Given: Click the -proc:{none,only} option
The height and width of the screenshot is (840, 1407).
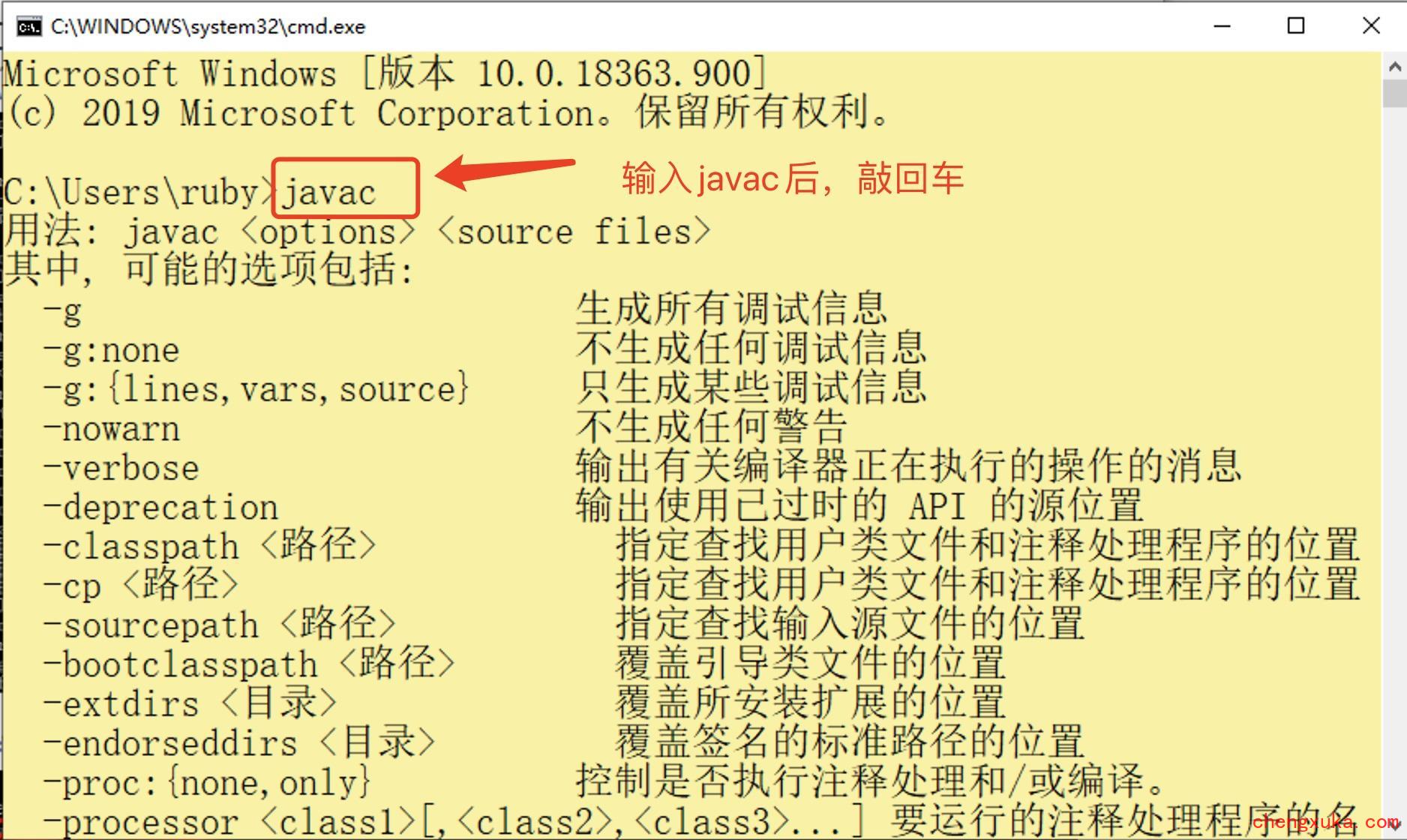Looking at the screenshot, I should coord(207,783).
